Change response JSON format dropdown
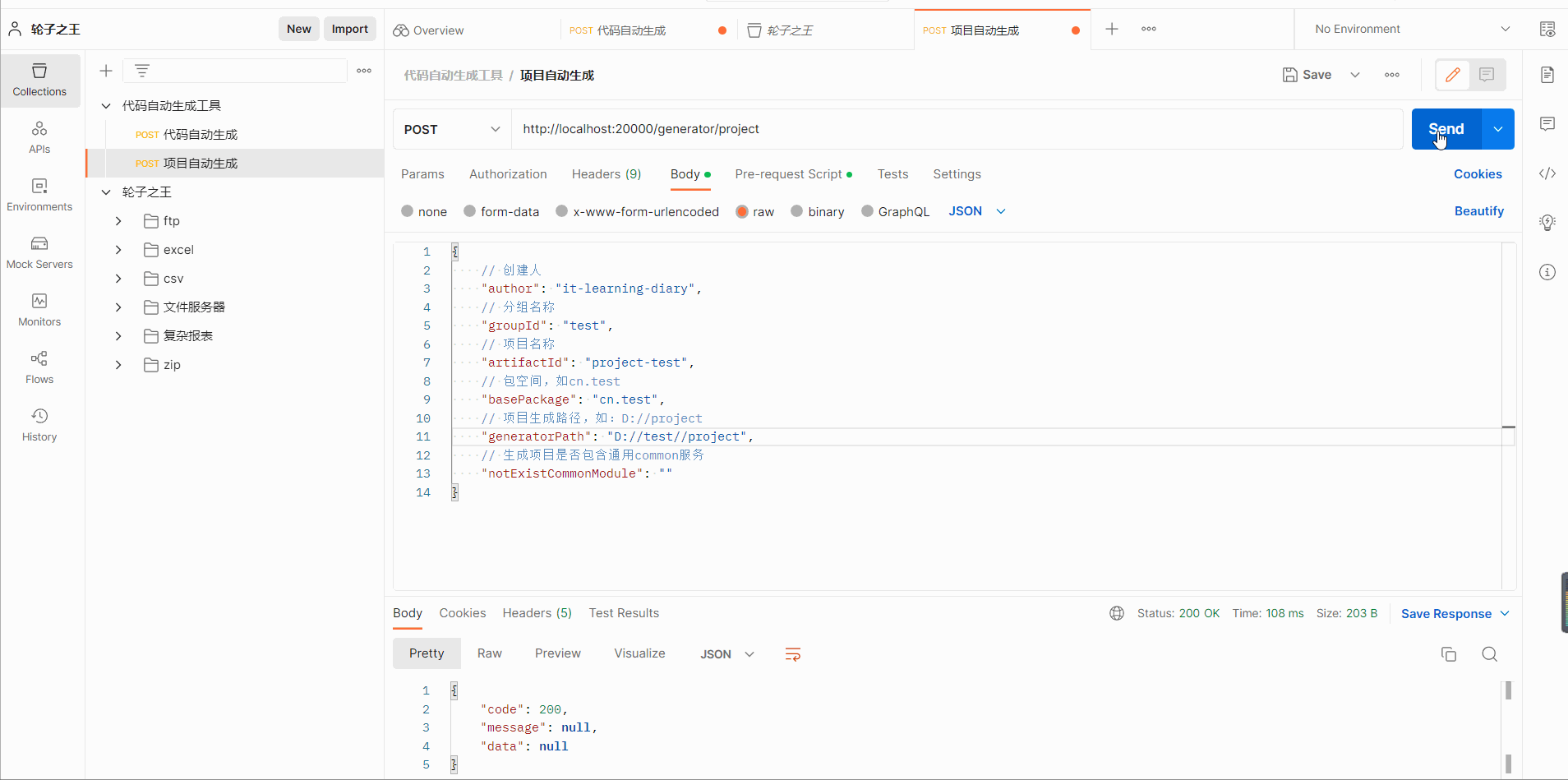1568x780 pixels. (727, 654)
